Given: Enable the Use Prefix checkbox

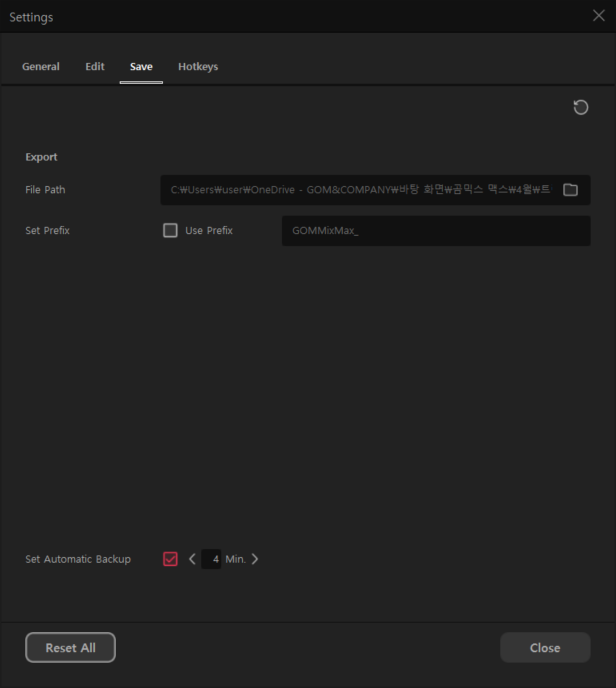Looking at the screenshot, I should click(x=170, y=231).
